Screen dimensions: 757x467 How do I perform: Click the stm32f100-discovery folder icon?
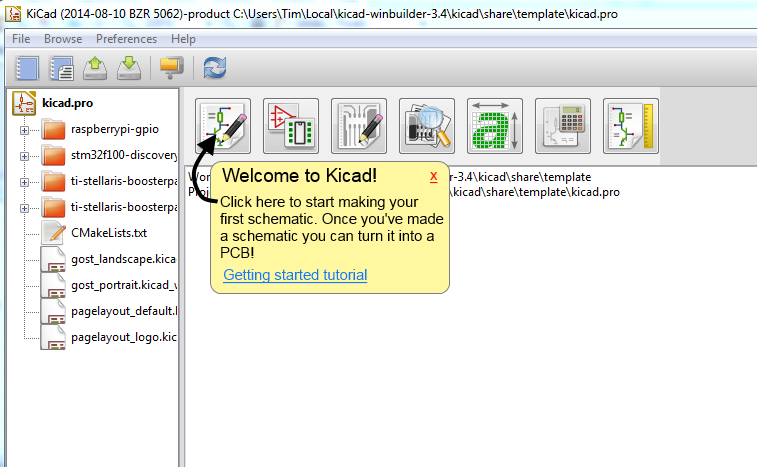[53, 156]
